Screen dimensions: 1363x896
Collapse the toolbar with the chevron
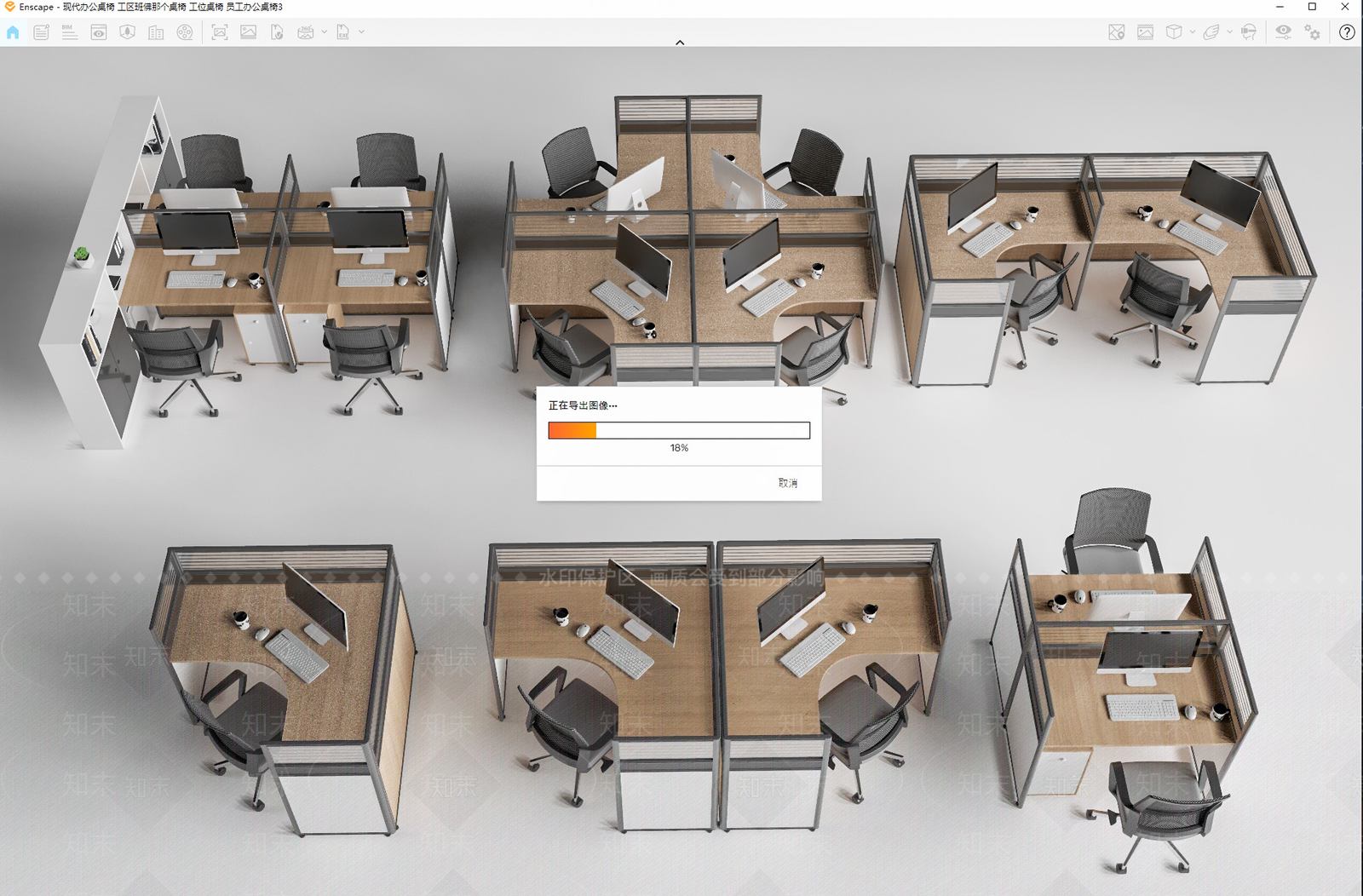click(x=680, y=42)
